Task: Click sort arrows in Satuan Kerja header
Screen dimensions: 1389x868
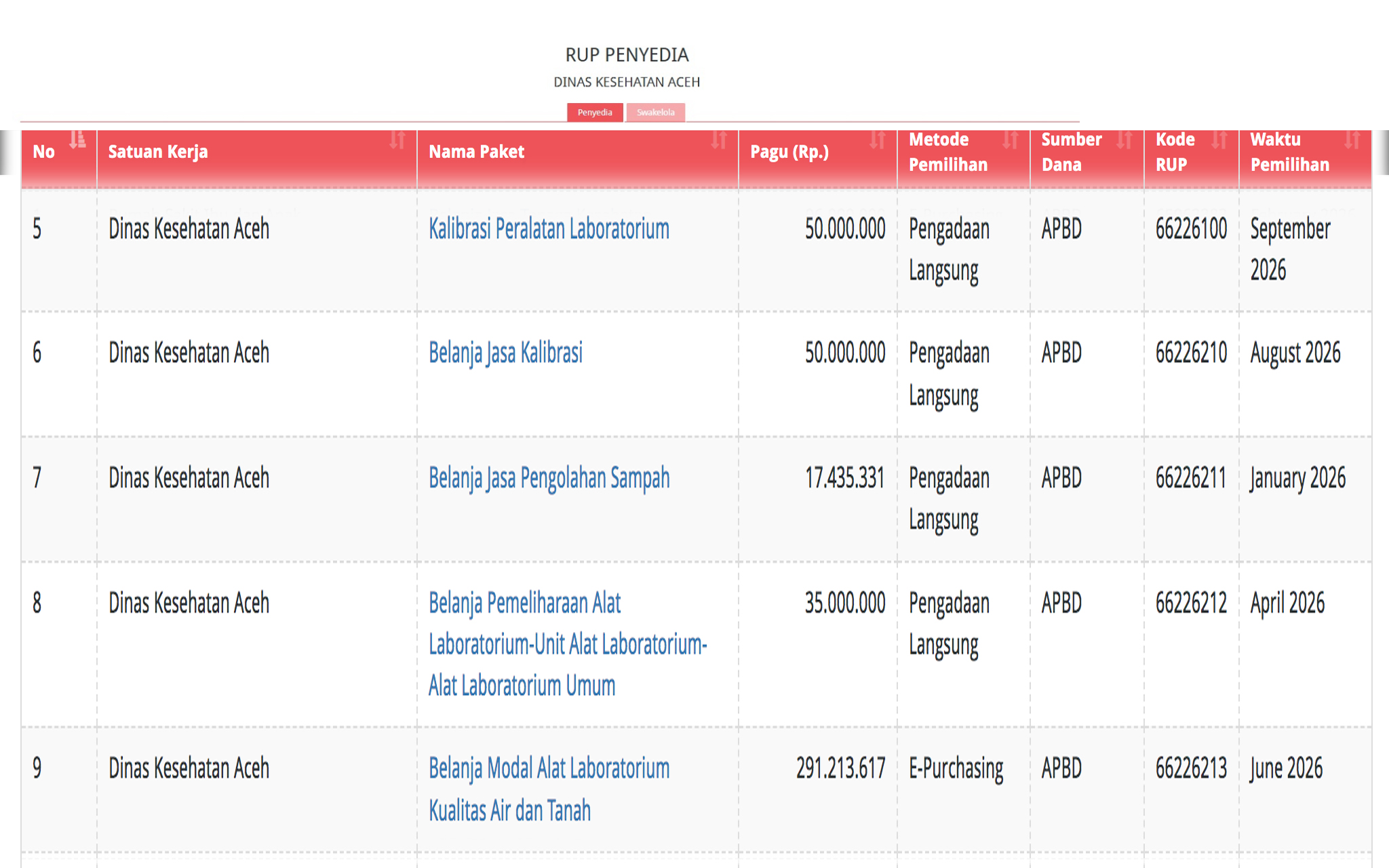Action: 397,140
